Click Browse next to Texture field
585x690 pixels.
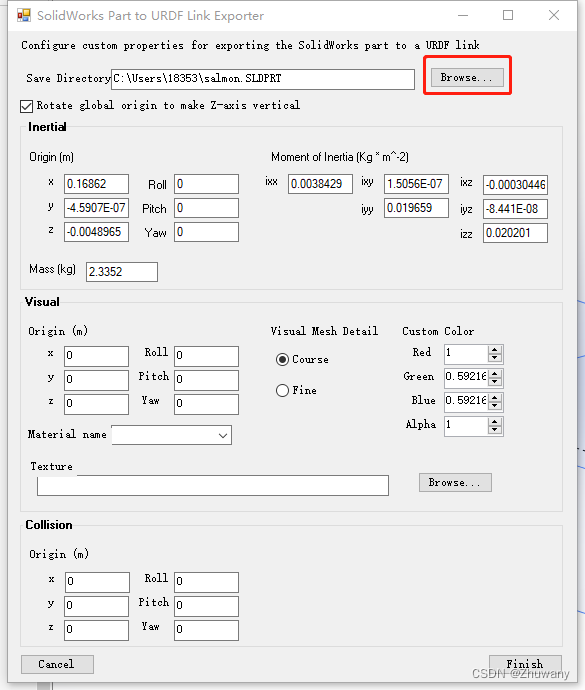click(455, 483)
